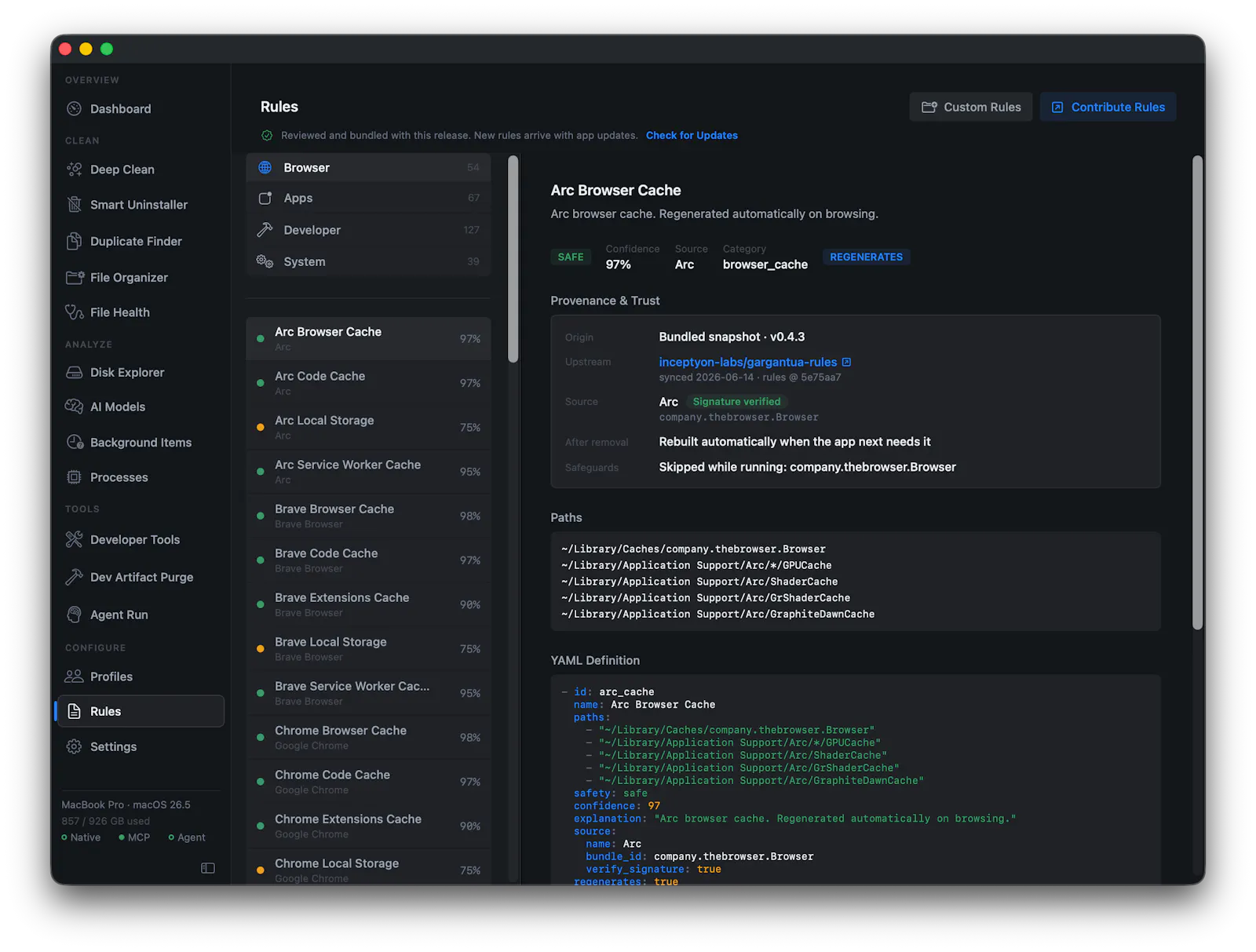Screen dimensions: 1256x952
Task: Select the Brave Browser Cache rule
Action: [368, 516]
